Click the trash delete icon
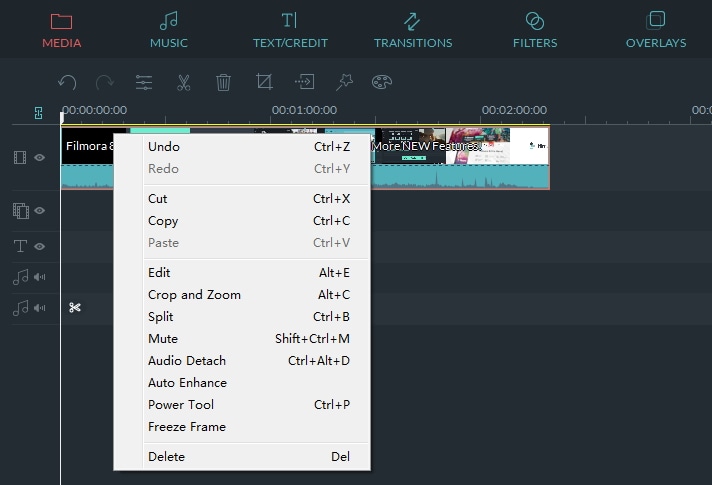This screenshot has height=485, width=712. pyautogui.click(x=224, y=83)
